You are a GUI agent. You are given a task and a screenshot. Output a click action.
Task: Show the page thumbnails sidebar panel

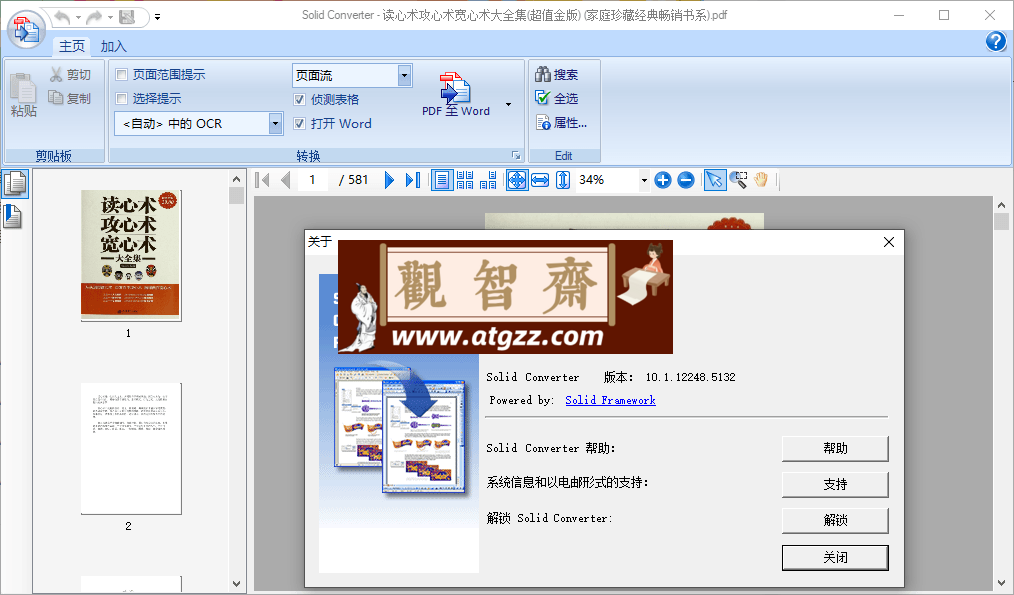tap(14, 184)
